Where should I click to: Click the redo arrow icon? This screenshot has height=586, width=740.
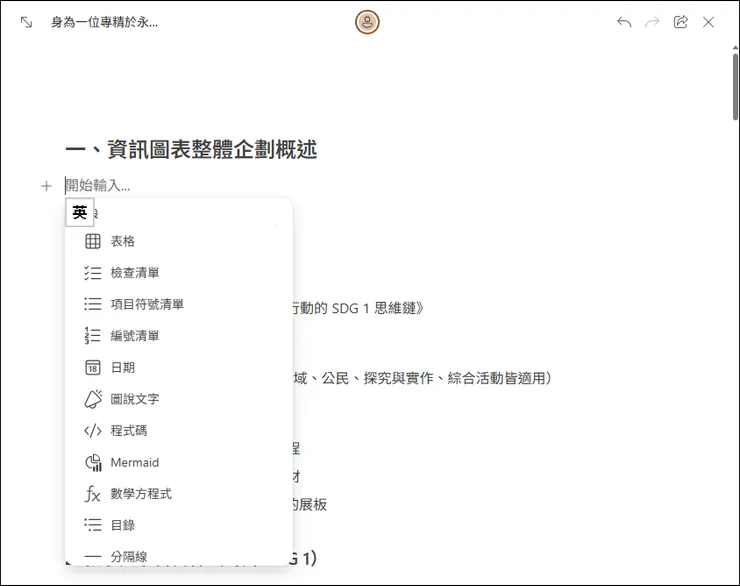[652, 22]
